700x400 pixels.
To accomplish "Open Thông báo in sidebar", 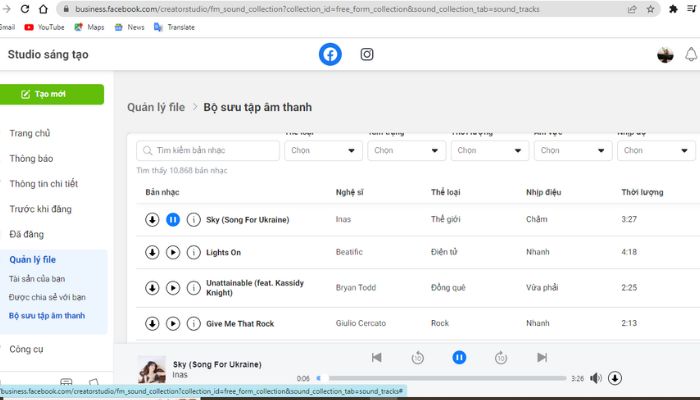I will (x=31, y=158).
